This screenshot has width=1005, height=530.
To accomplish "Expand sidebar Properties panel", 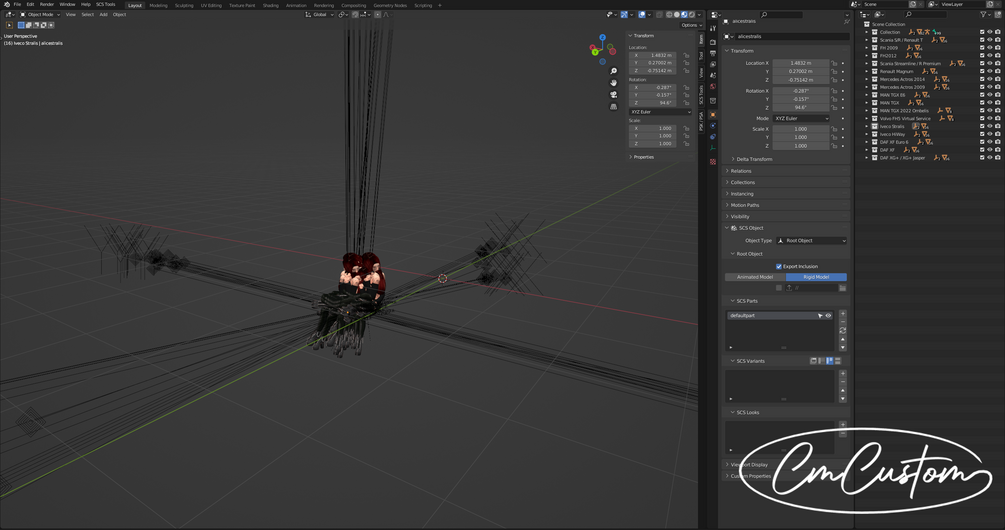I will 641,157.
